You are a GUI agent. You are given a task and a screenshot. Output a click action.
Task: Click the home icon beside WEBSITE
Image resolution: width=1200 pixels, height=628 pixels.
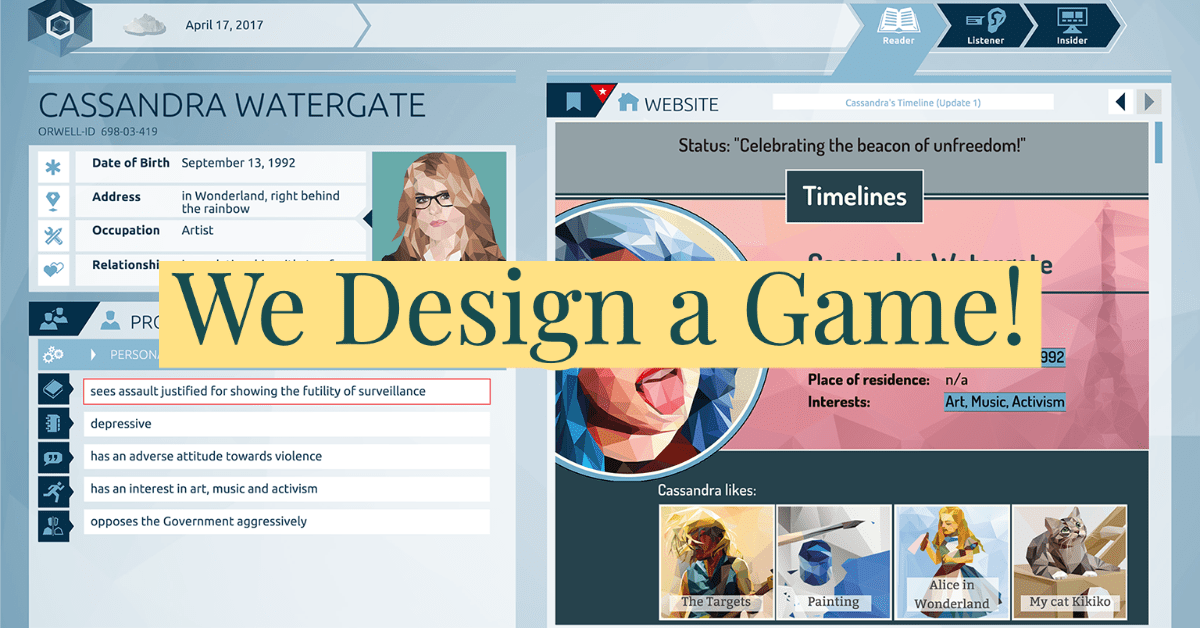[629, 102]
